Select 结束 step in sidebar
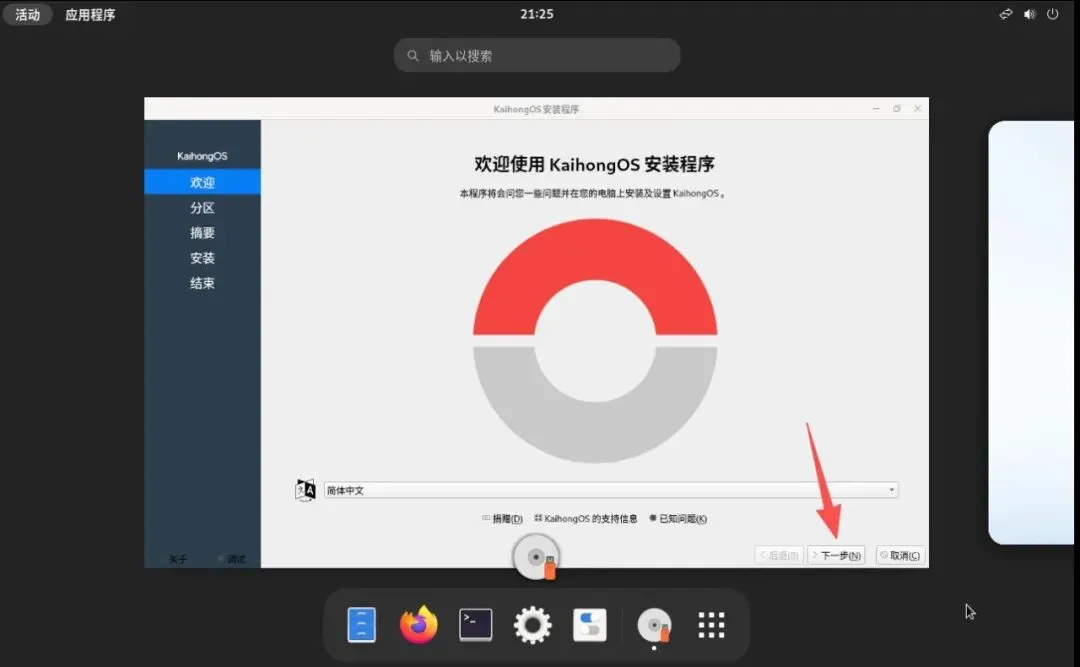The image size is (1080, 667). 202,283
